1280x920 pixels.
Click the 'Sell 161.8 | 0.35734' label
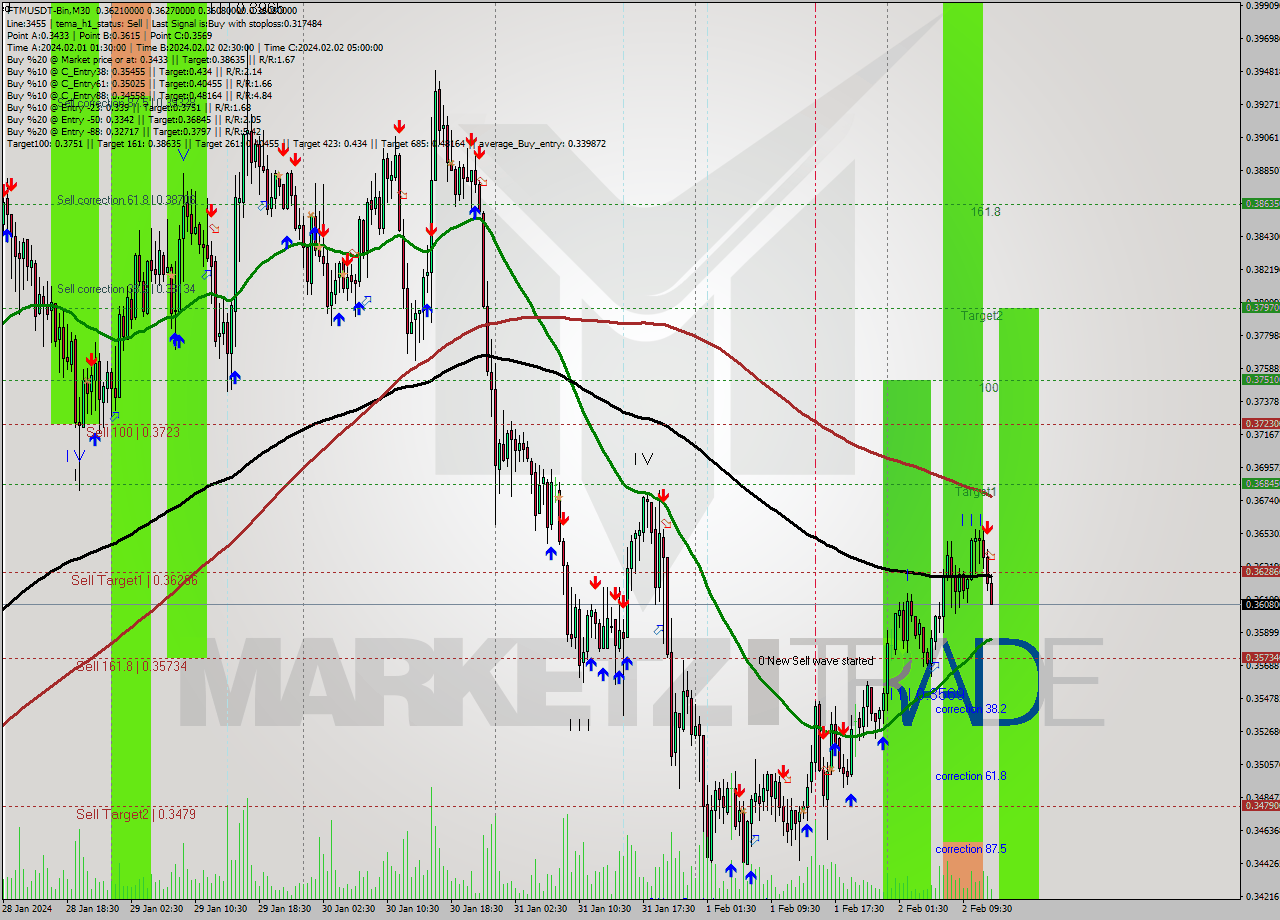[131, 666]
